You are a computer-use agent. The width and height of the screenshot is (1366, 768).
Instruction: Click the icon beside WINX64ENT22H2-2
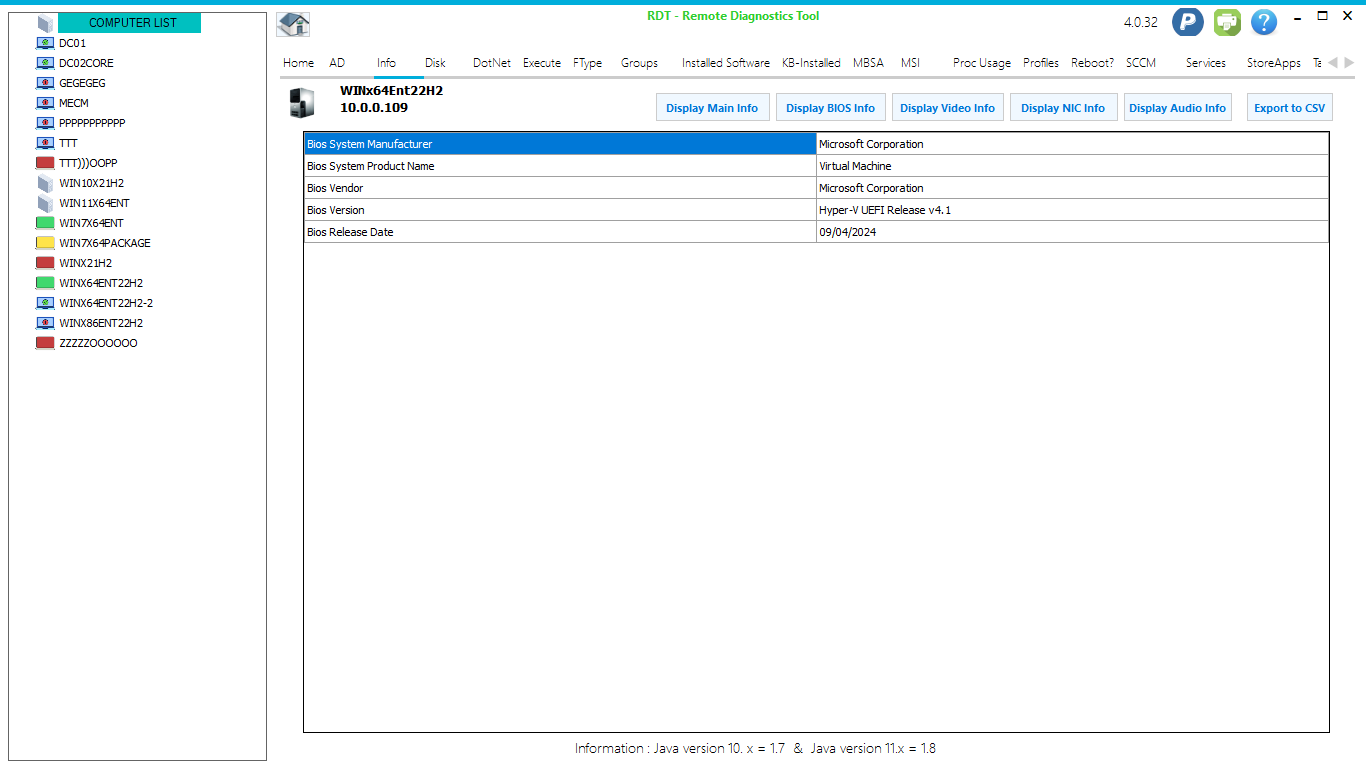click(x=45, y=303)
